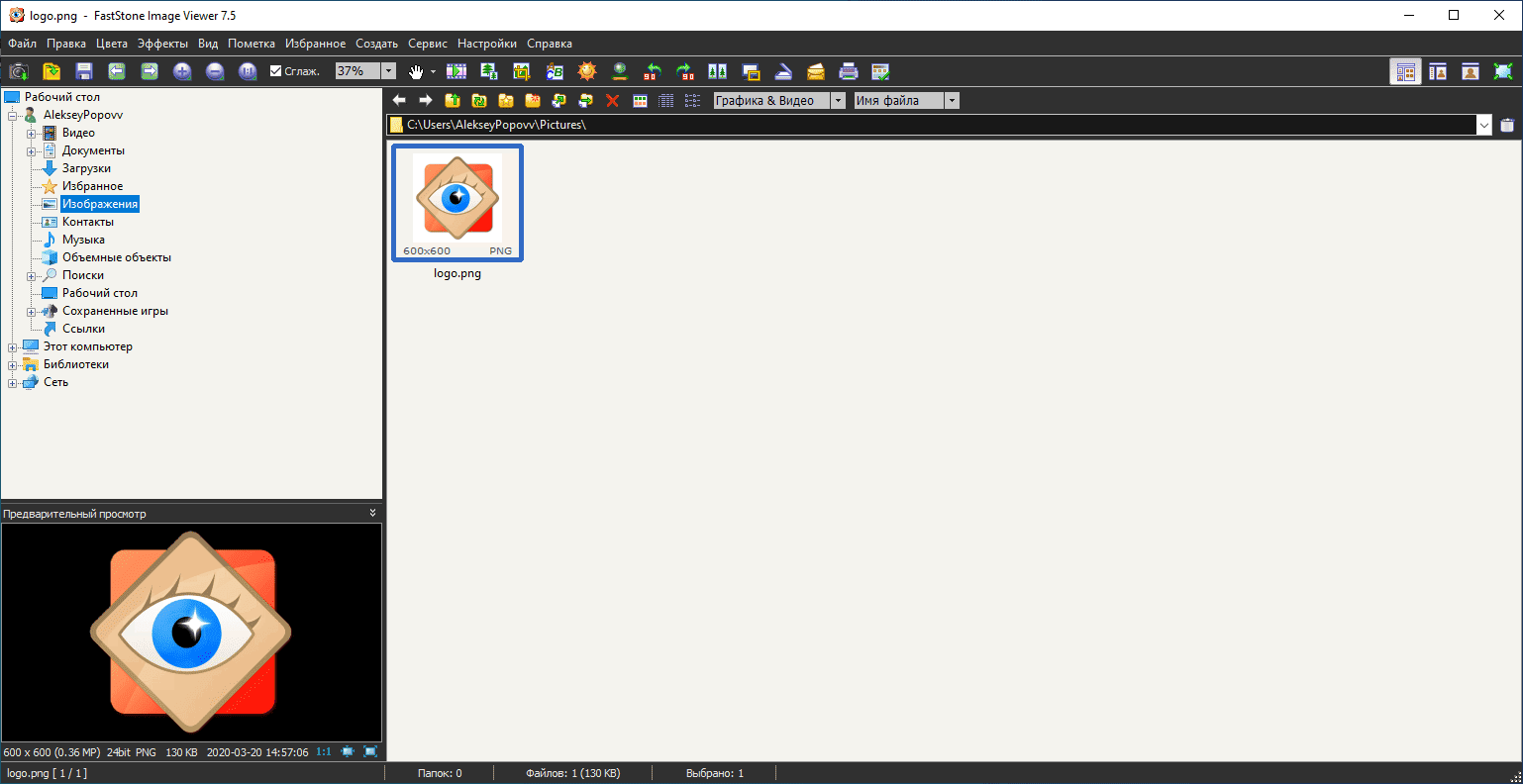Open the Пометка menu
This screenshot has height=784, width=1523.
[252, 44]
